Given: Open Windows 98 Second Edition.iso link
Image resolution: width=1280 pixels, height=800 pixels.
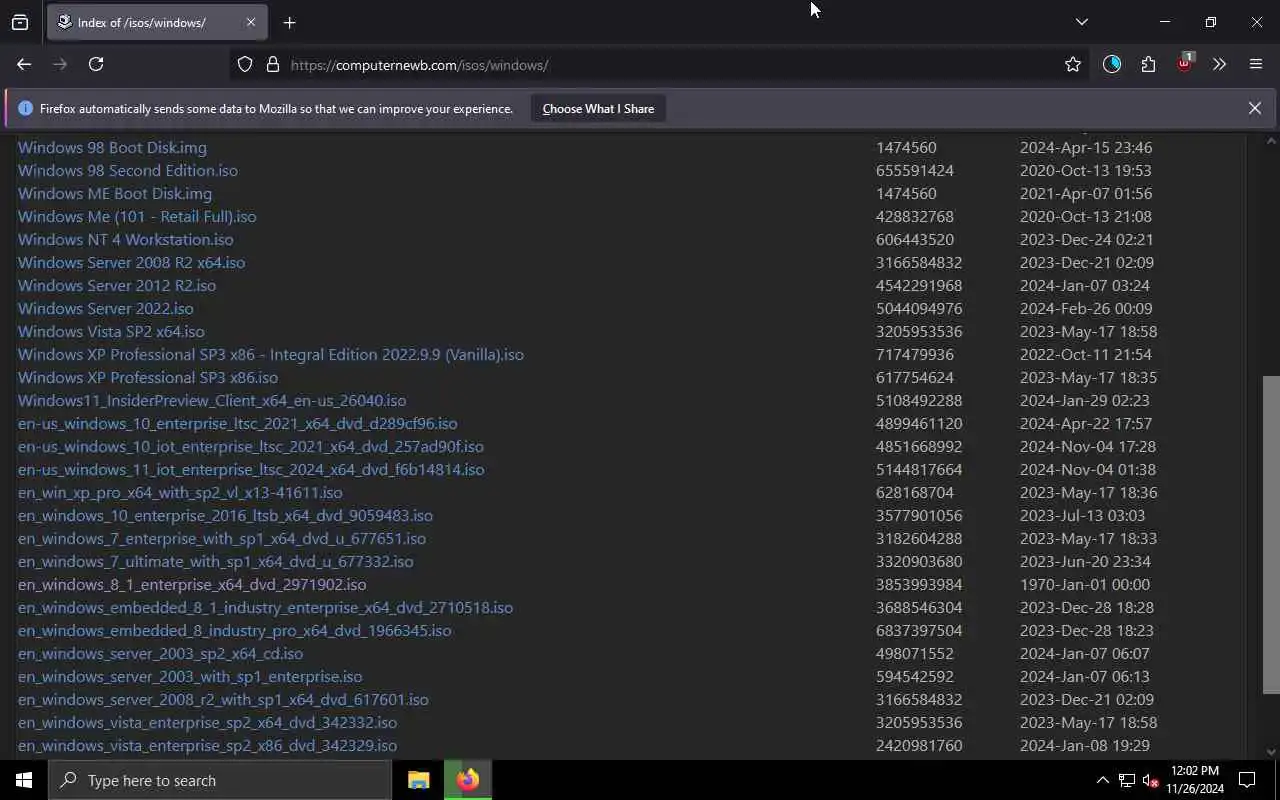Looking at the screenshot, I should click(128, 171).
